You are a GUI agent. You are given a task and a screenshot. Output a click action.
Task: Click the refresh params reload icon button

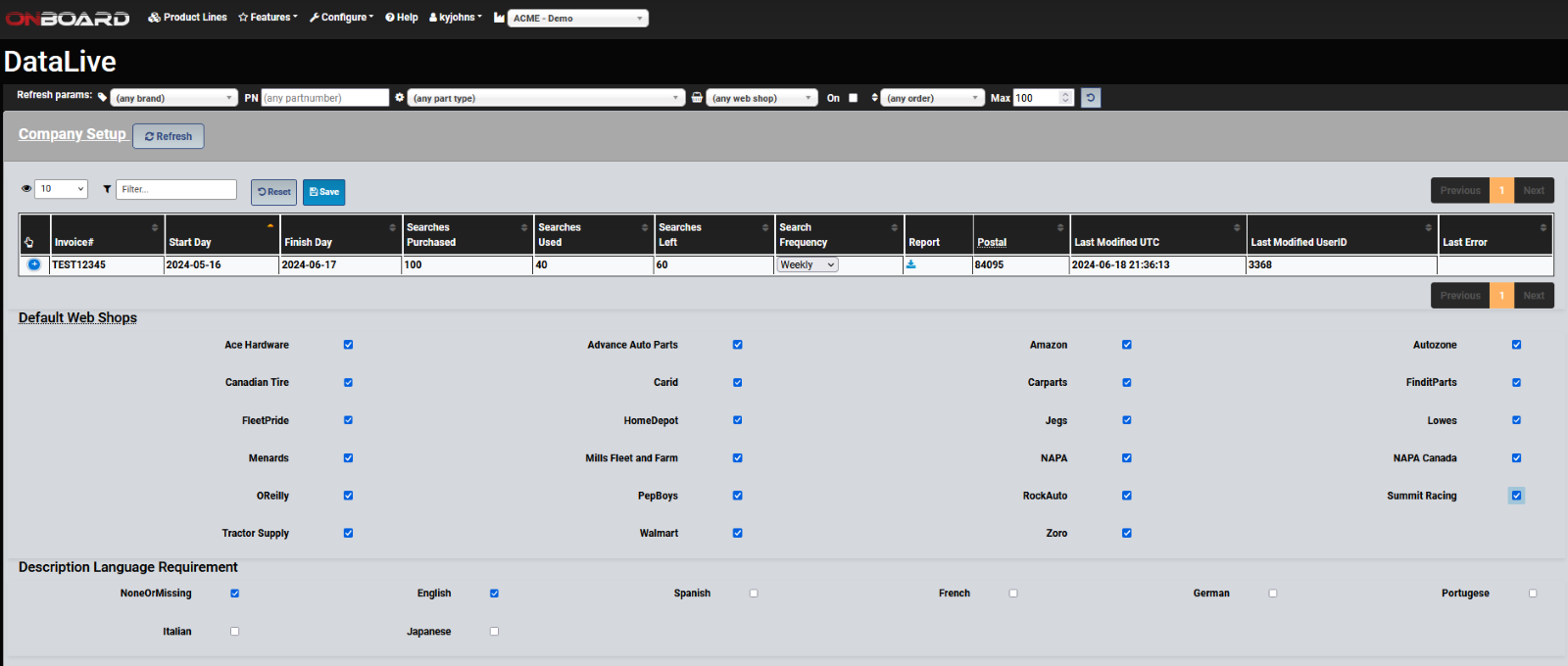[x=1091, y=98]
